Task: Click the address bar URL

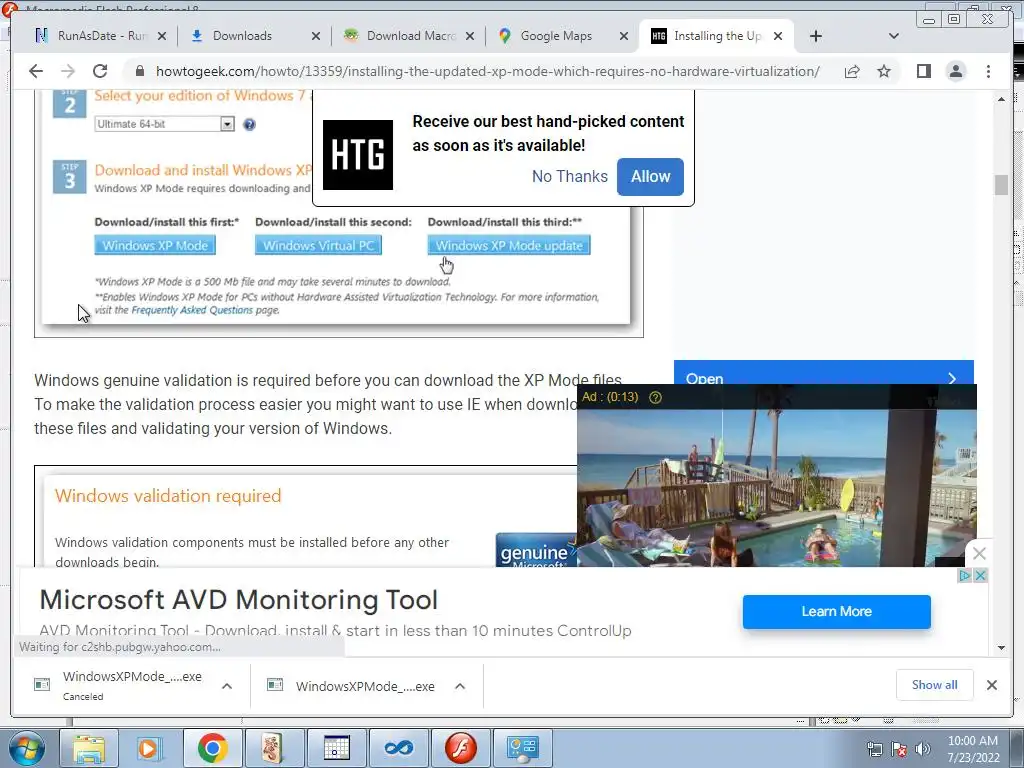Action: (x=487, y=71)
